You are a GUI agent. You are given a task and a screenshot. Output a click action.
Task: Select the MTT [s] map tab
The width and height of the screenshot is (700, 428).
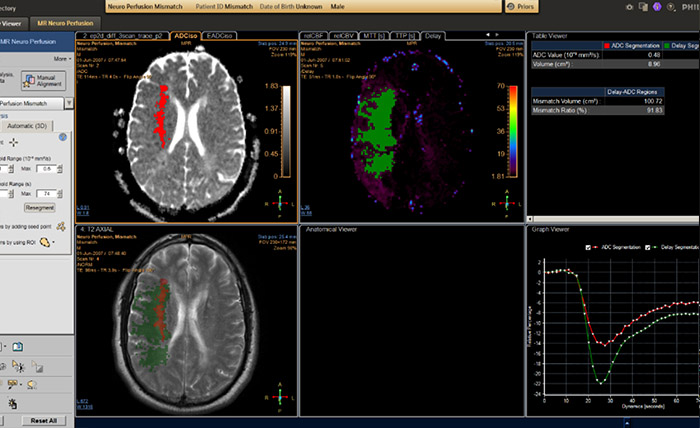point(374,36)
